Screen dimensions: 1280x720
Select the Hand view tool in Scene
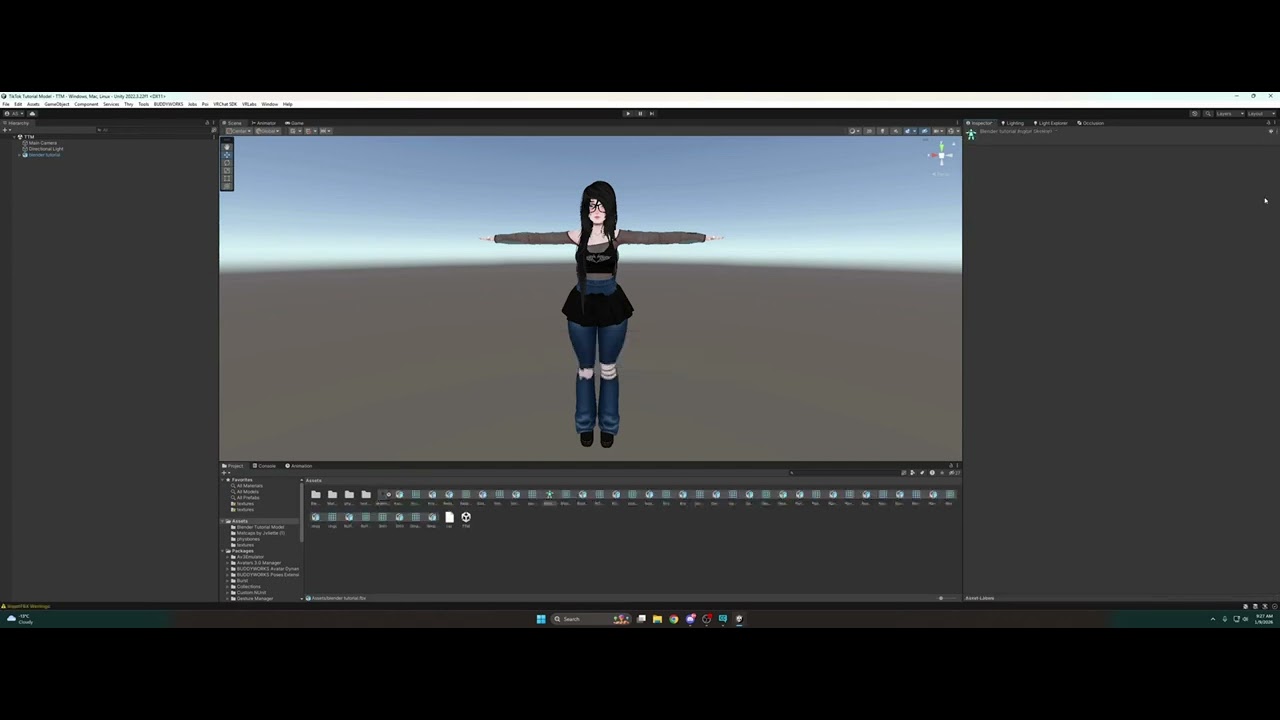pos(227,147)
